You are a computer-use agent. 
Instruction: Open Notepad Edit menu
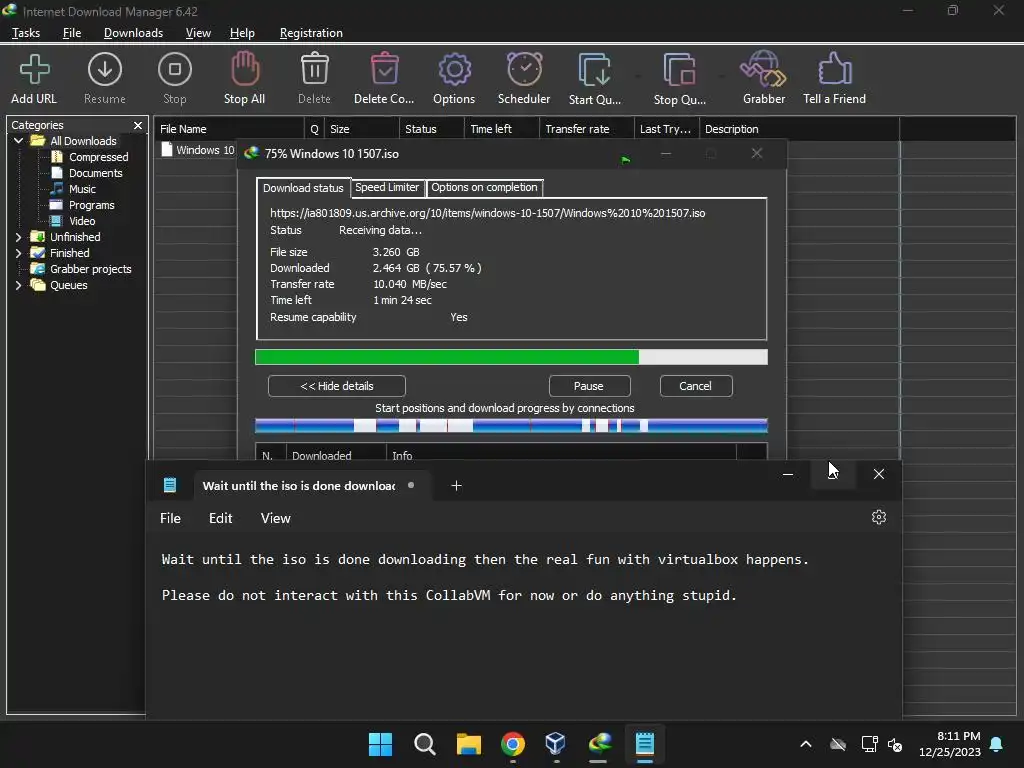point(221,518)
